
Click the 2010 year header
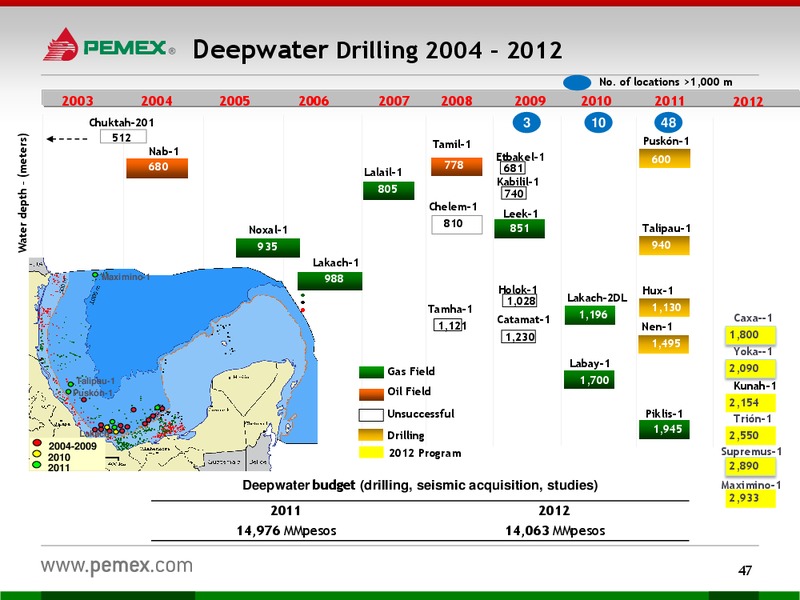point(596,101)
